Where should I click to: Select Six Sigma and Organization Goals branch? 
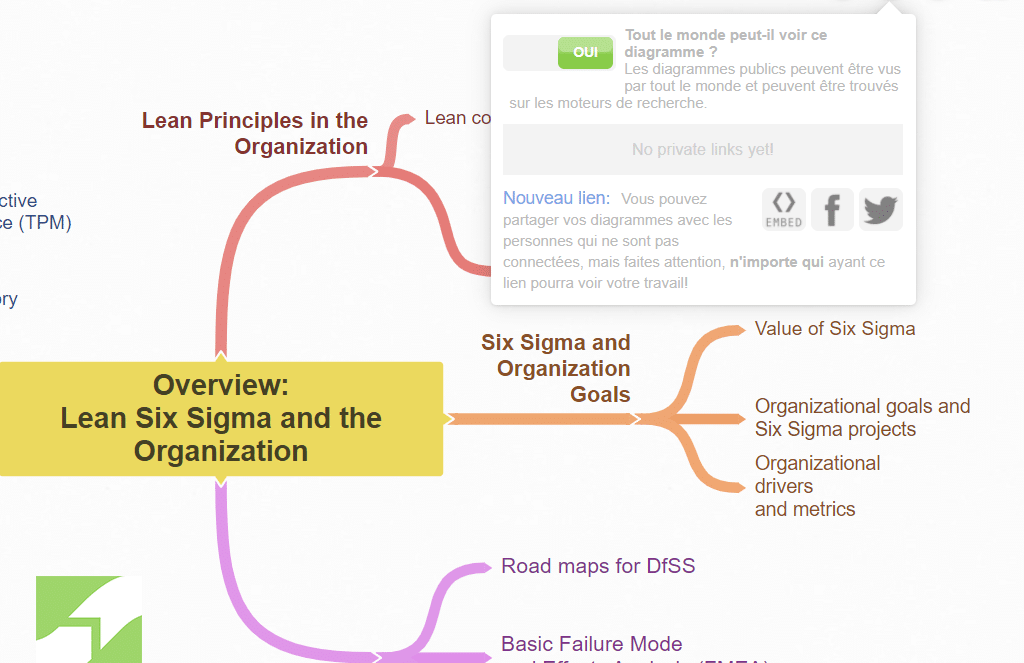(556, 368)
